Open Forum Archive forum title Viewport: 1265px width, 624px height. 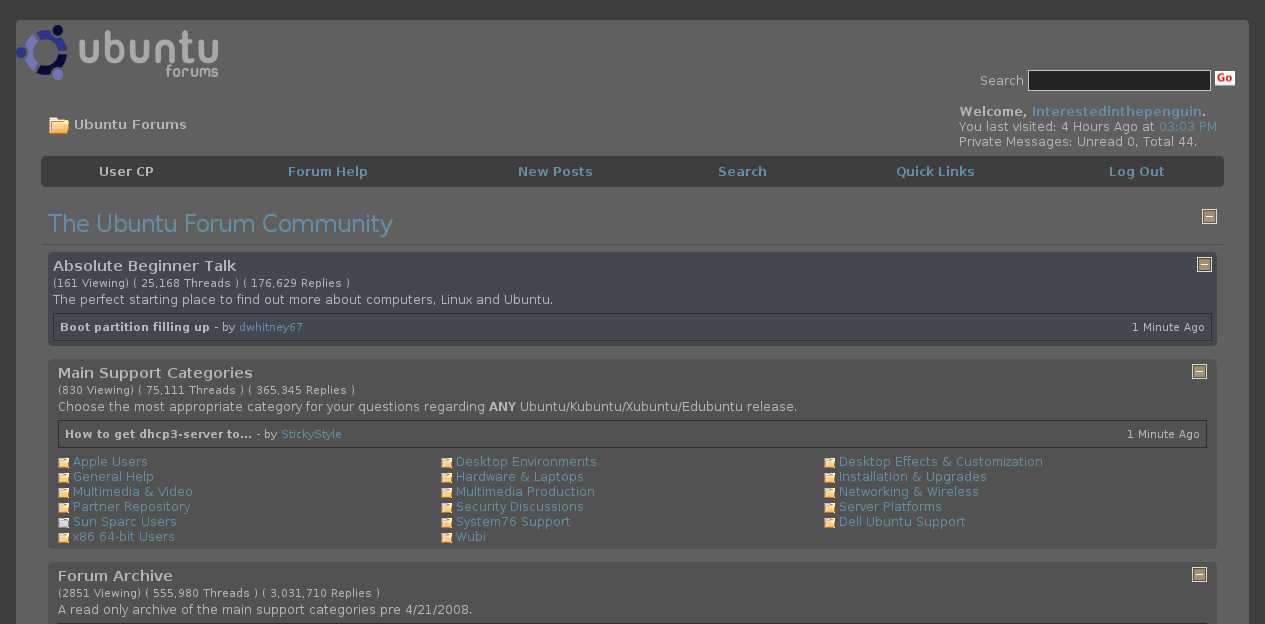pos(115,576)
